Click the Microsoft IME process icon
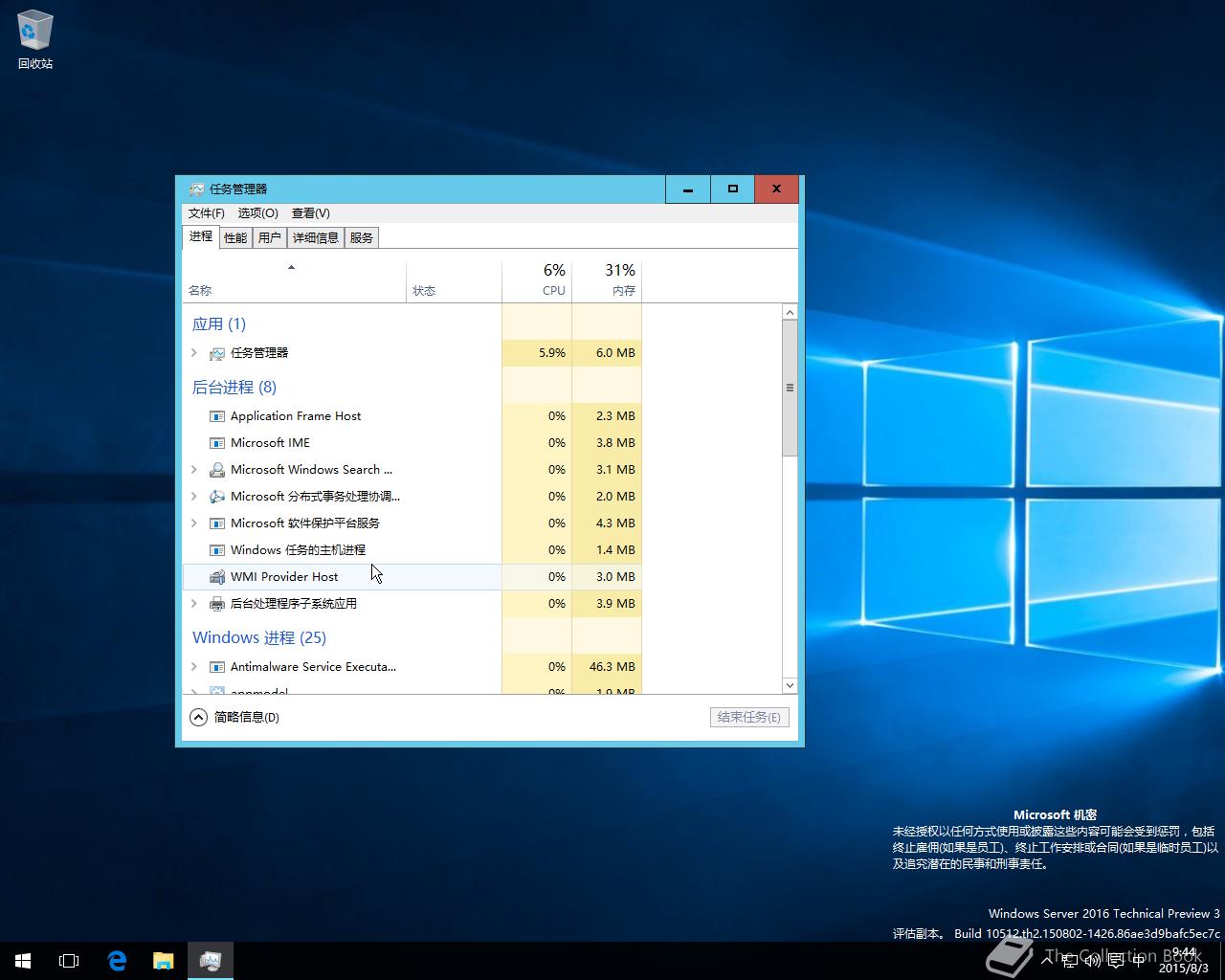The width and height of the screenshot is (1225, 980). (x=217, y=443)
